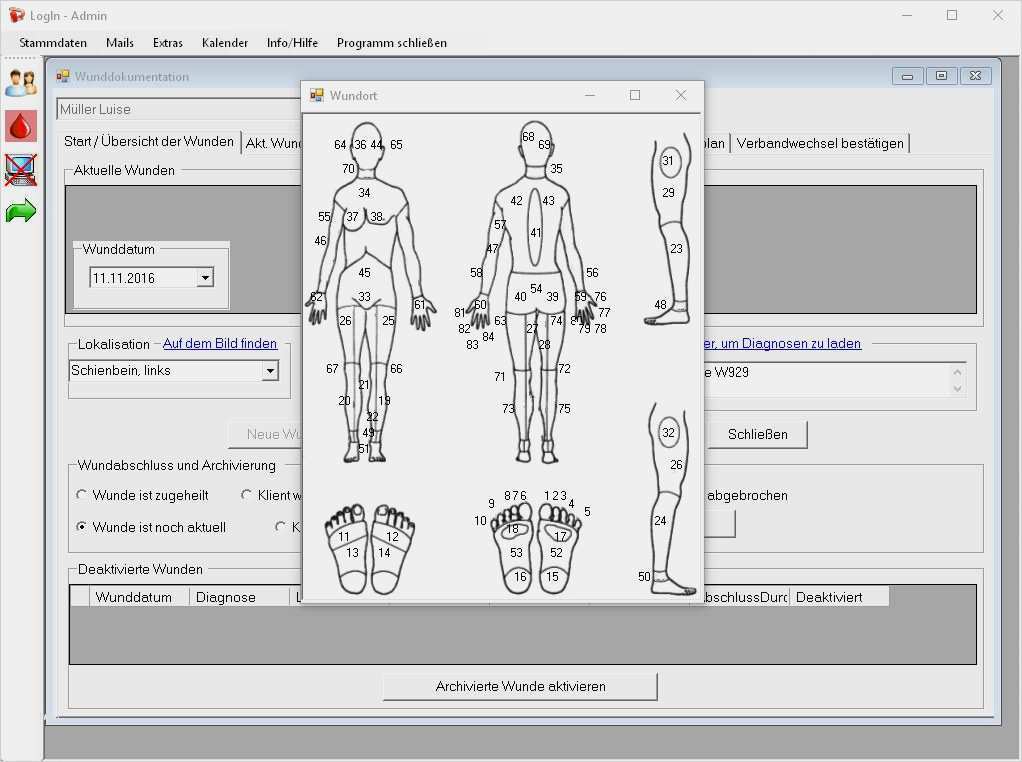Select location 32 on lower side leg
1022x762 pixels.
668,433
